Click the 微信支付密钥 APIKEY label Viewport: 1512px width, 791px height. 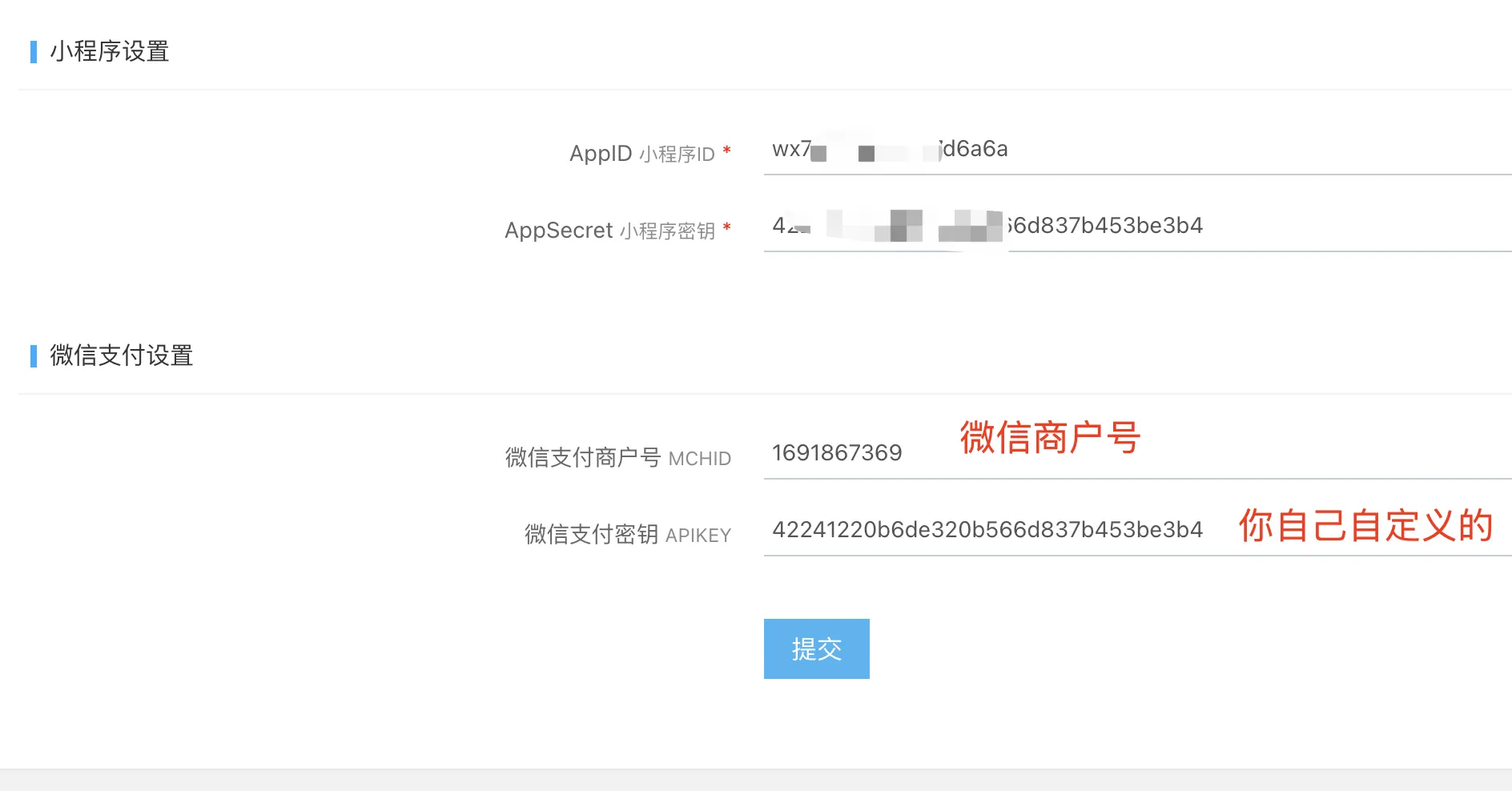[627, 535]
